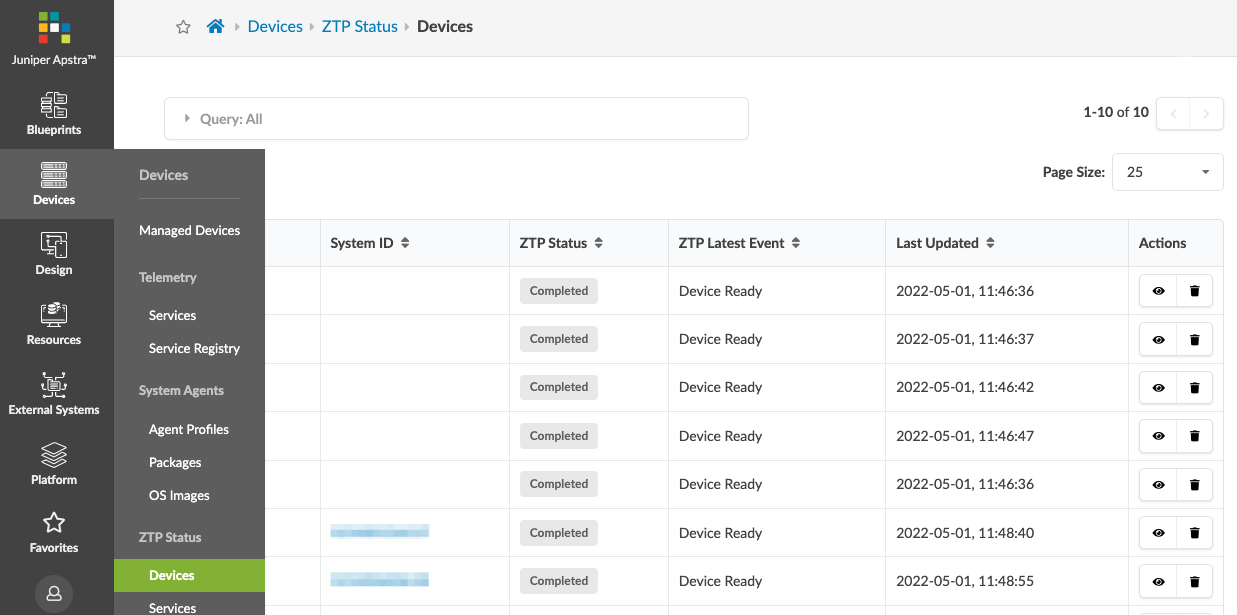The image size is (1237, 615).
Task: Open Favorites star in sidebar
Action: [x=54, y=532]
